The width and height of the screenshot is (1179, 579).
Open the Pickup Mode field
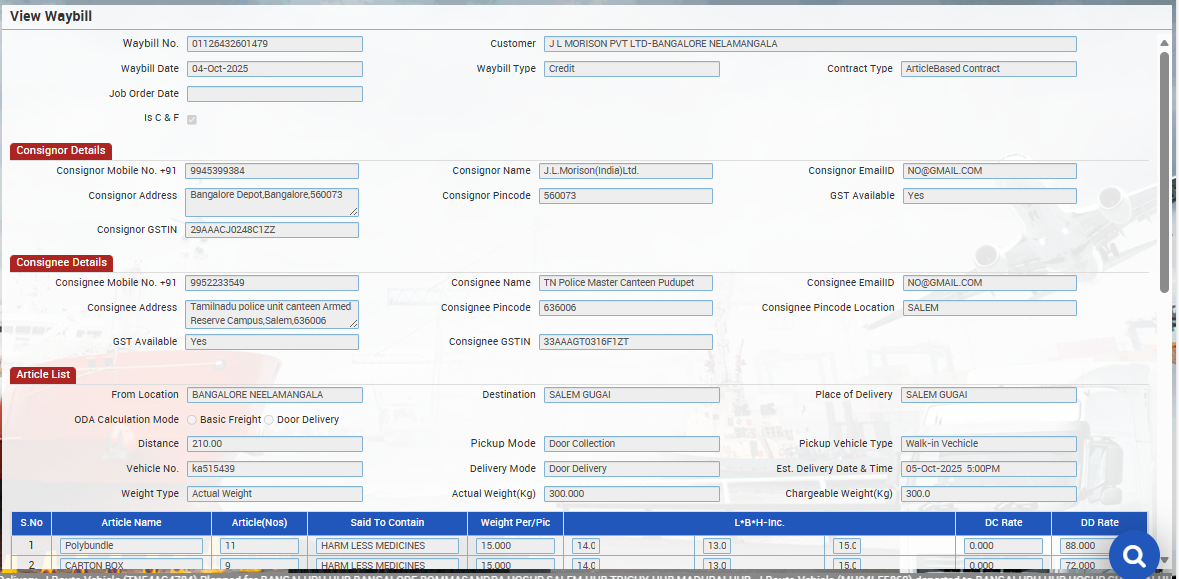click(631, 444)
